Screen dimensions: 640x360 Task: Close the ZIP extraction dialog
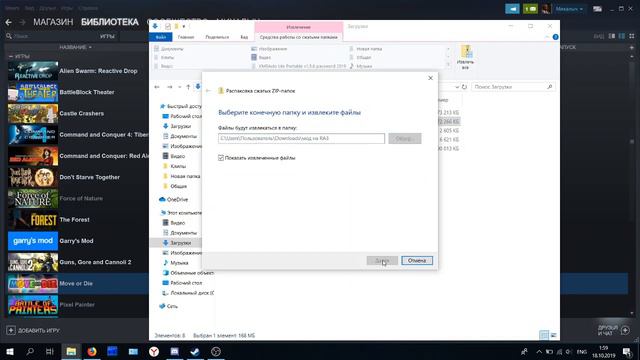click(430, 78)
